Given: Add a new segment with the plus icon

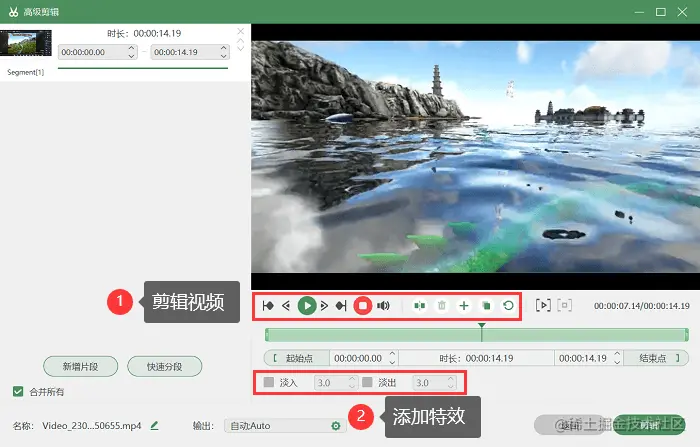Looking at the screenshot, I should click(464, 306).
